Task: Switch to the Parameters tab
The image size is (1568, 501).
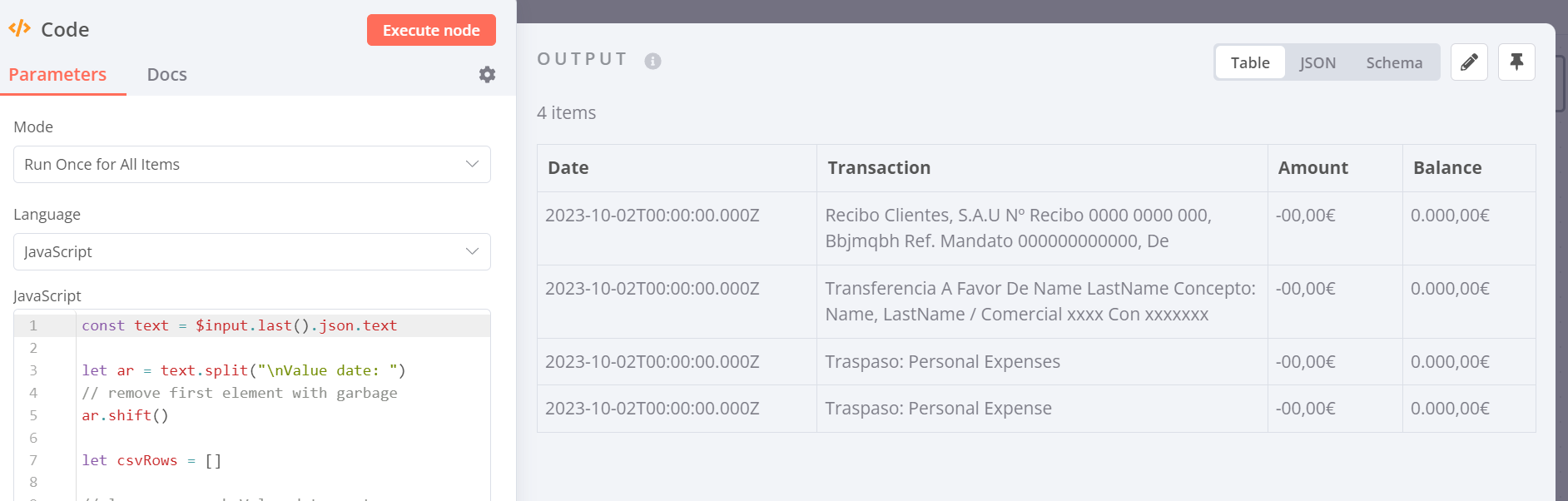Action: (x=57, y=75)
